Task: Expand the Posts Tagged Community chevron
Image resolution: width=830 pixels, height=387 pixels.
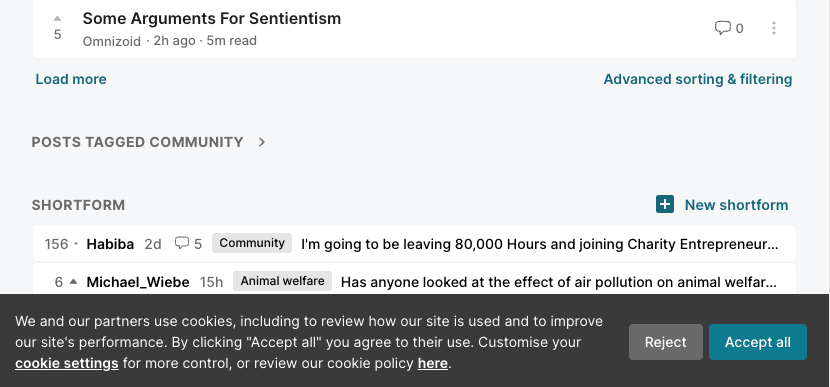Action: (261, 142)
